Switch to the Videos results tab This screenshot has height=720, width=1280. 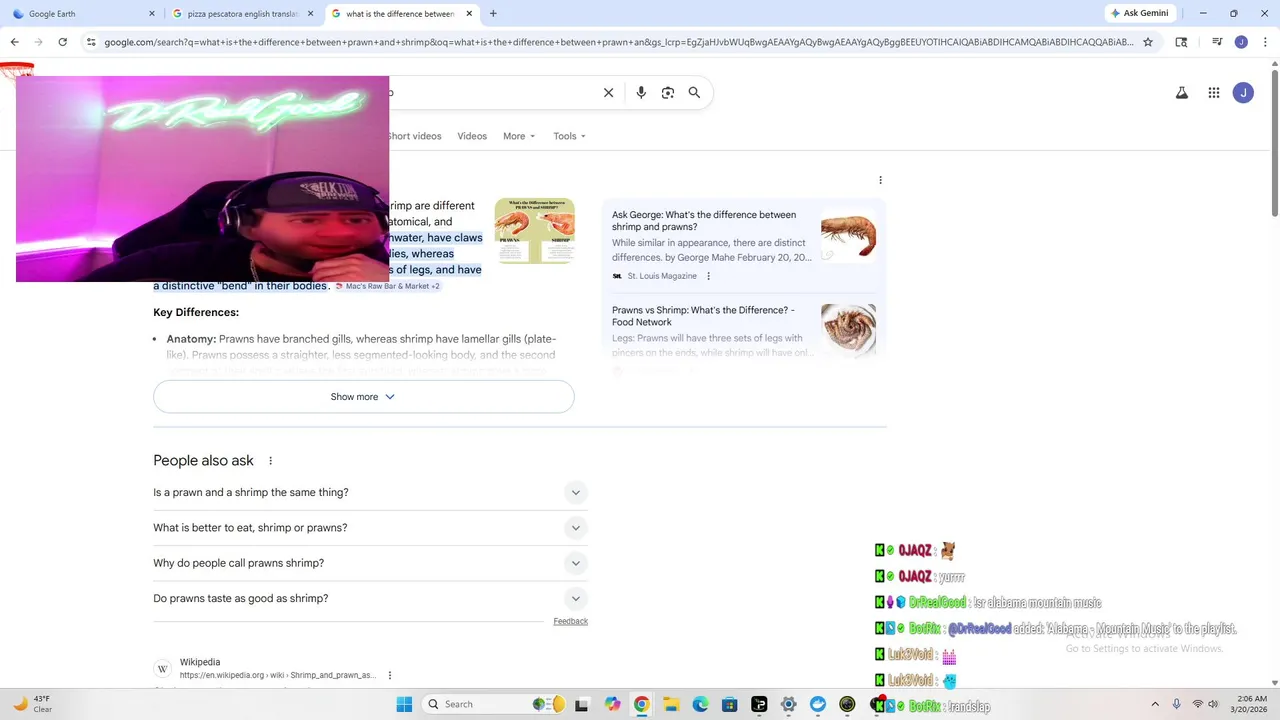[x=472, y=136]
